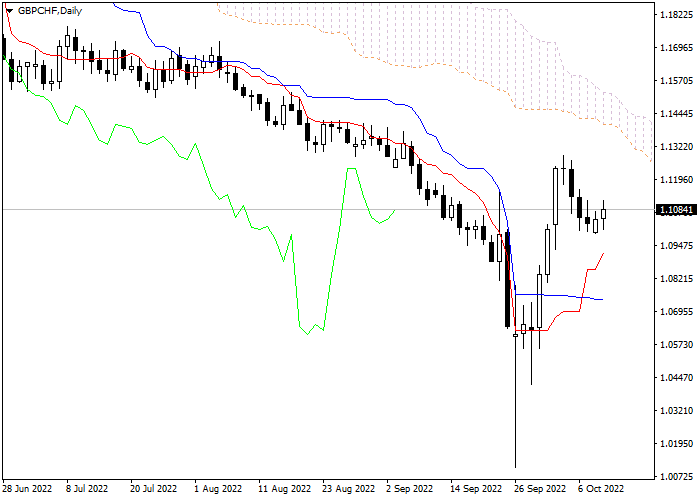Click price scale value 1.14445
The height and width of the screenshot is (500, 700).
coord(676,114)
